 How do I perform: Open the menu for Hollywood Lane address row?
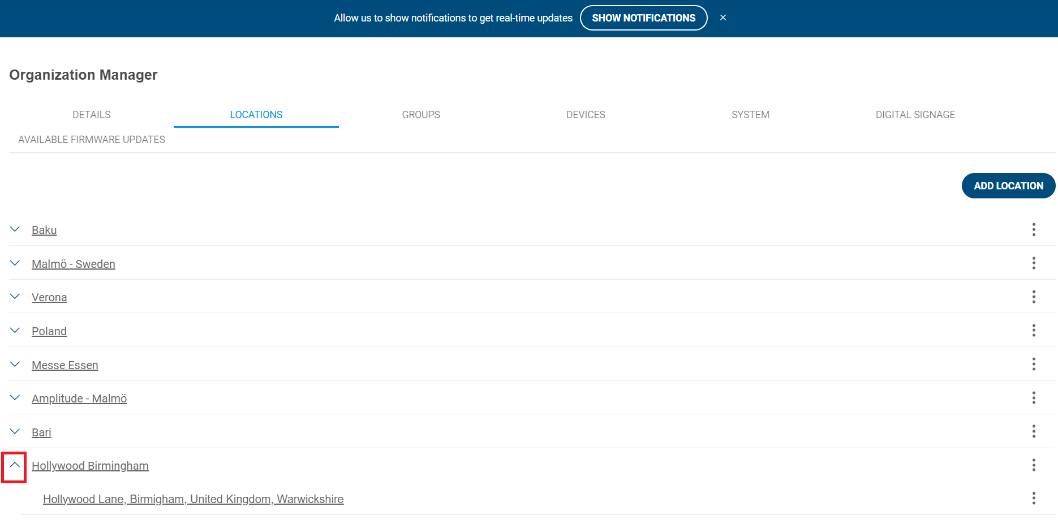(x=1033, y=499)
